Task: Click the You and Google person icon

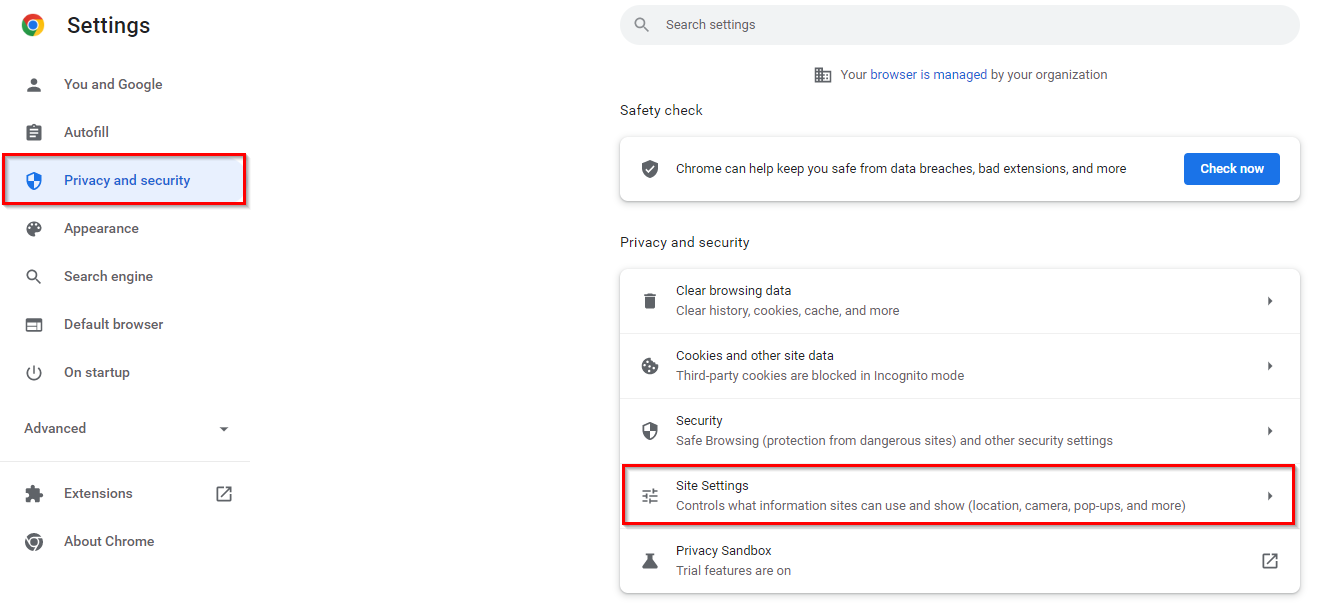Action: pyautogui.click(x=34, y=85)
